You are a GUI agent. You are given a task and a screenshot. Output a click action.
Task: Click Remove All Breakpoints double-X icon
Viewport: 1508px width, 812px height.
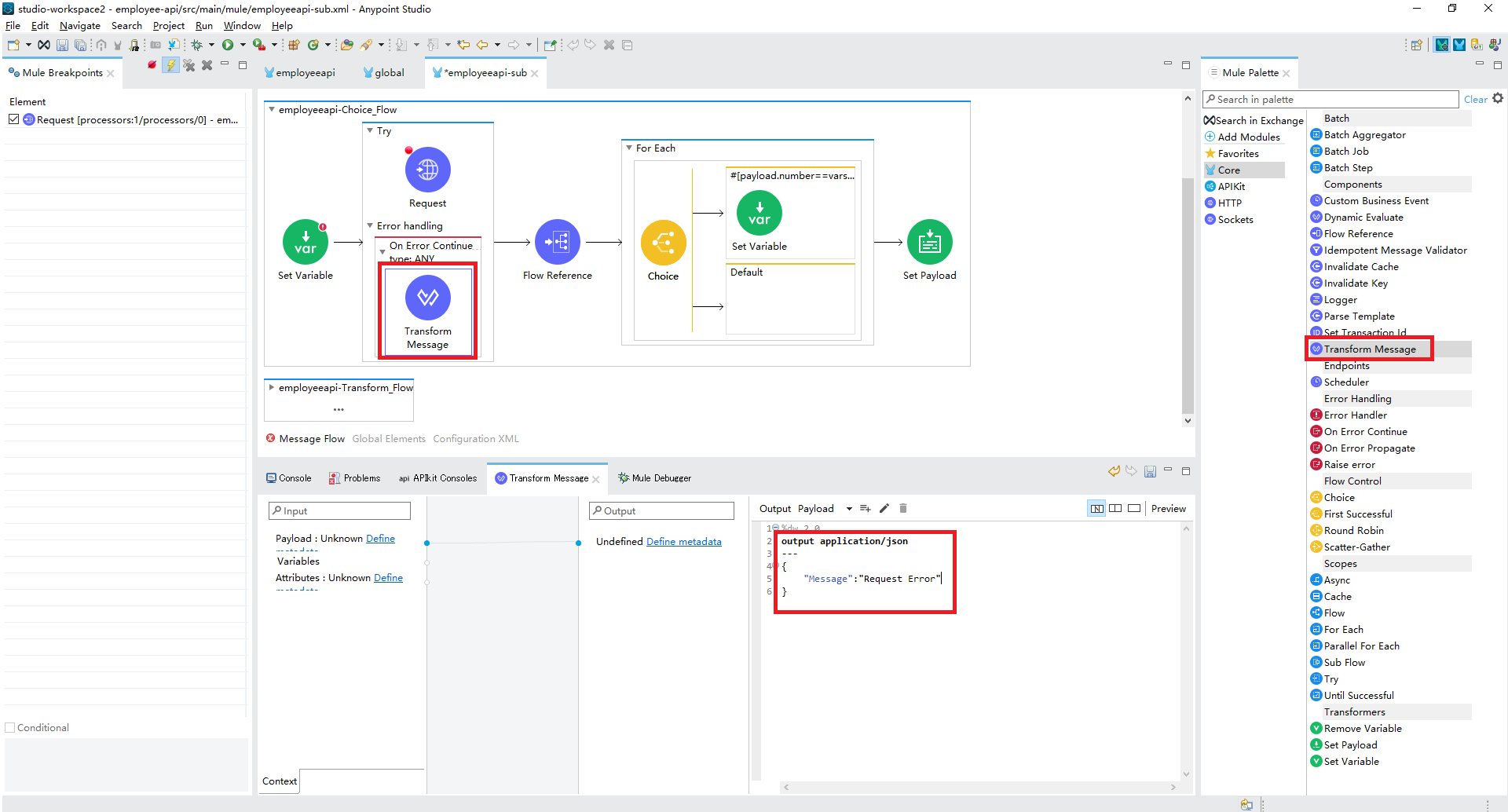(189, 65)
